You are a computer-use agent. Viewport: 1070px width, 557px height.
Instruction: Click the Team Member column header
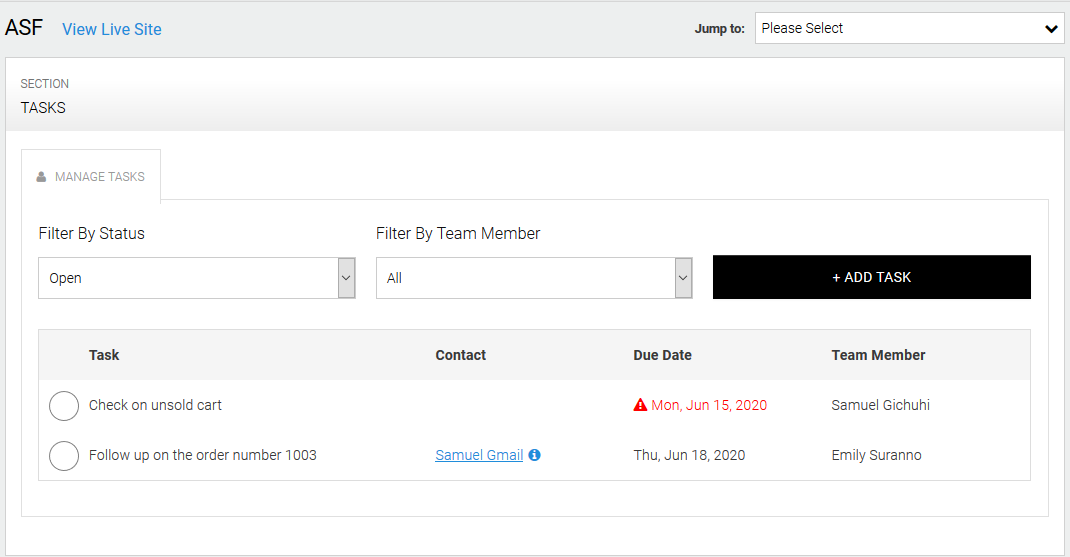pos(878,355)
